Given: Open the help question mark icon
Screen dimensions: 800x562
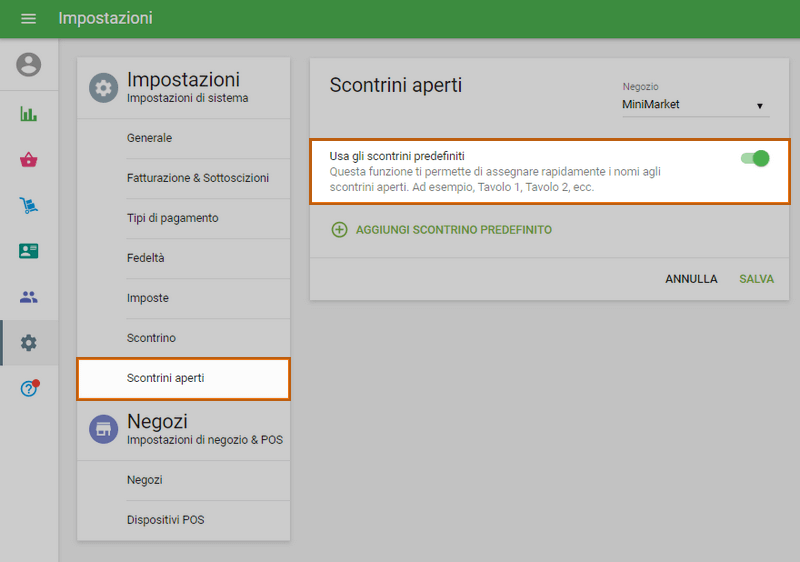Looking at the screenshot, I should (x=29, y=389).
